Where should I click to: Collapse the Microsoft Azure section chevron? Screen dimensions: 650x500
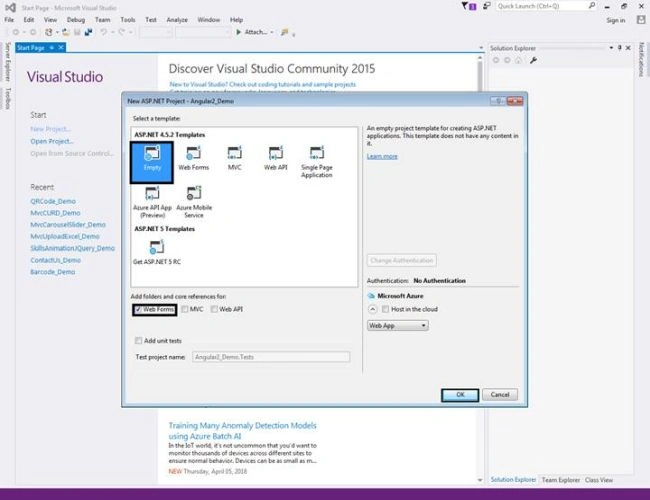[372, 309]
